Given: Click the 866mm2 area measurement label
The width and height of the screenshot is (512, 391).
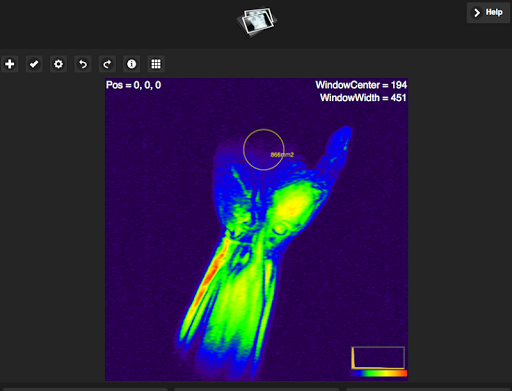Looking at the screenshot, I should [282, 155].
